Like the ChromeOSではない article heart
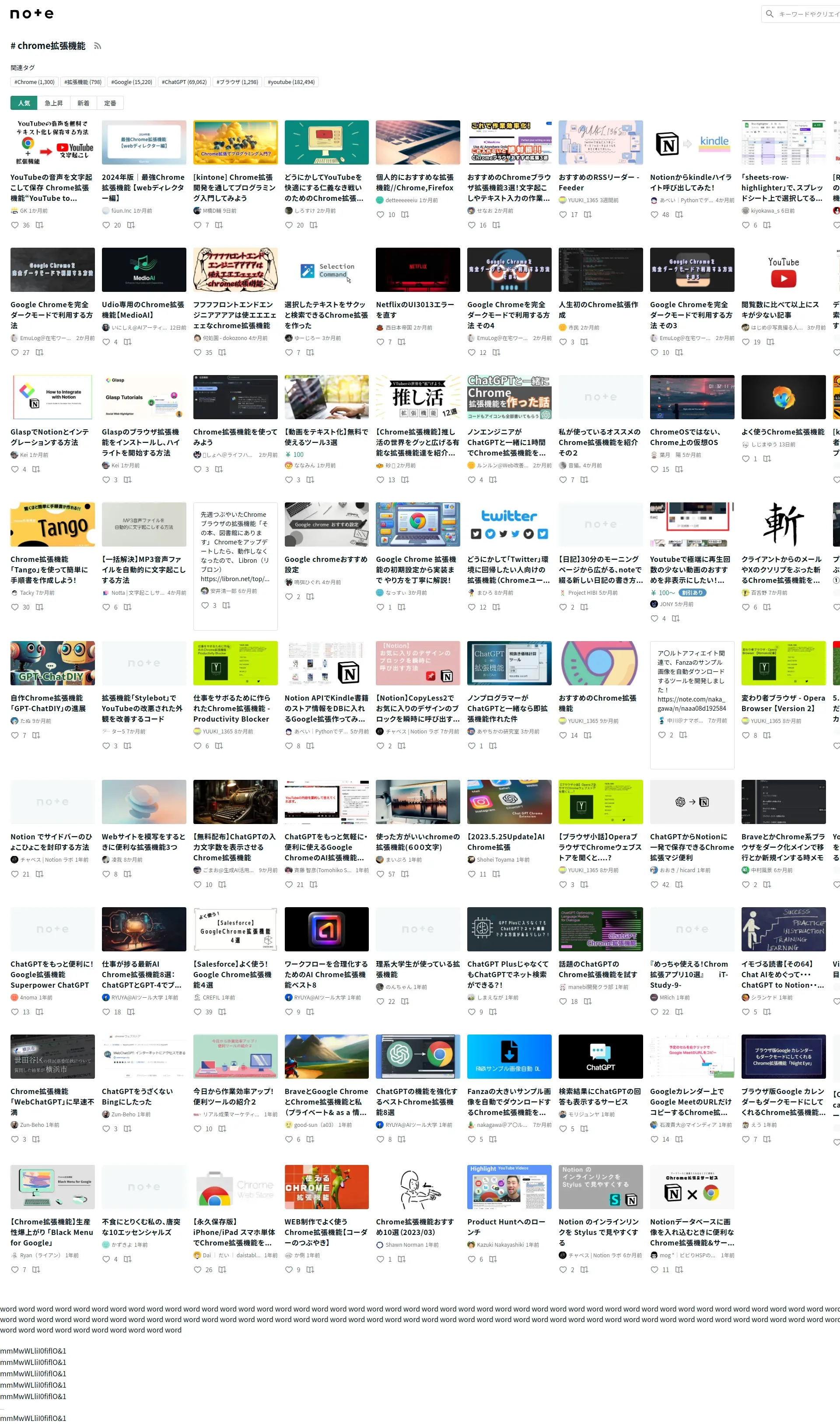840x1424 pixels. (654, 470)
